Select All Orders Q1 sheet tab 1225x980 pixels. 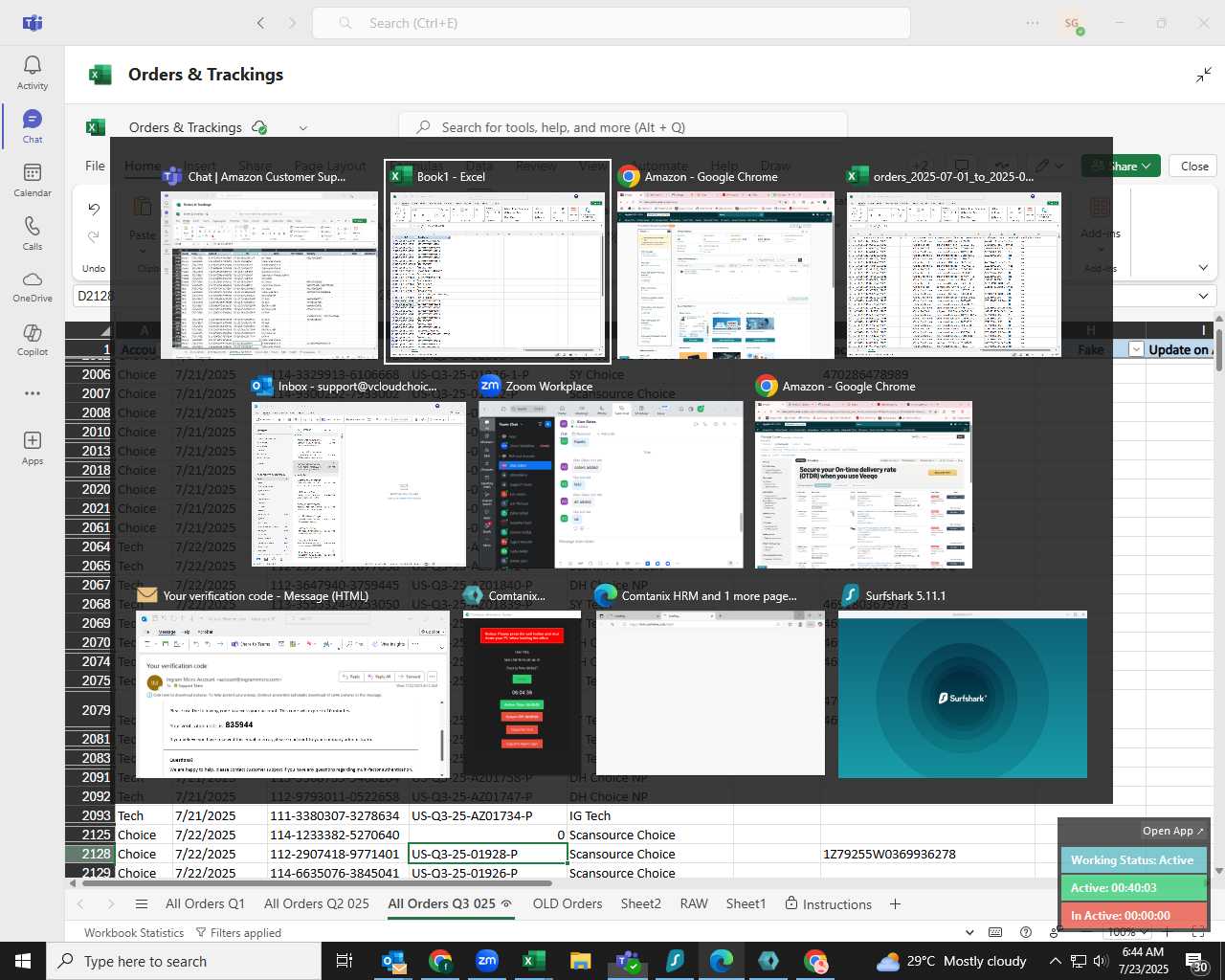point(205,903)
